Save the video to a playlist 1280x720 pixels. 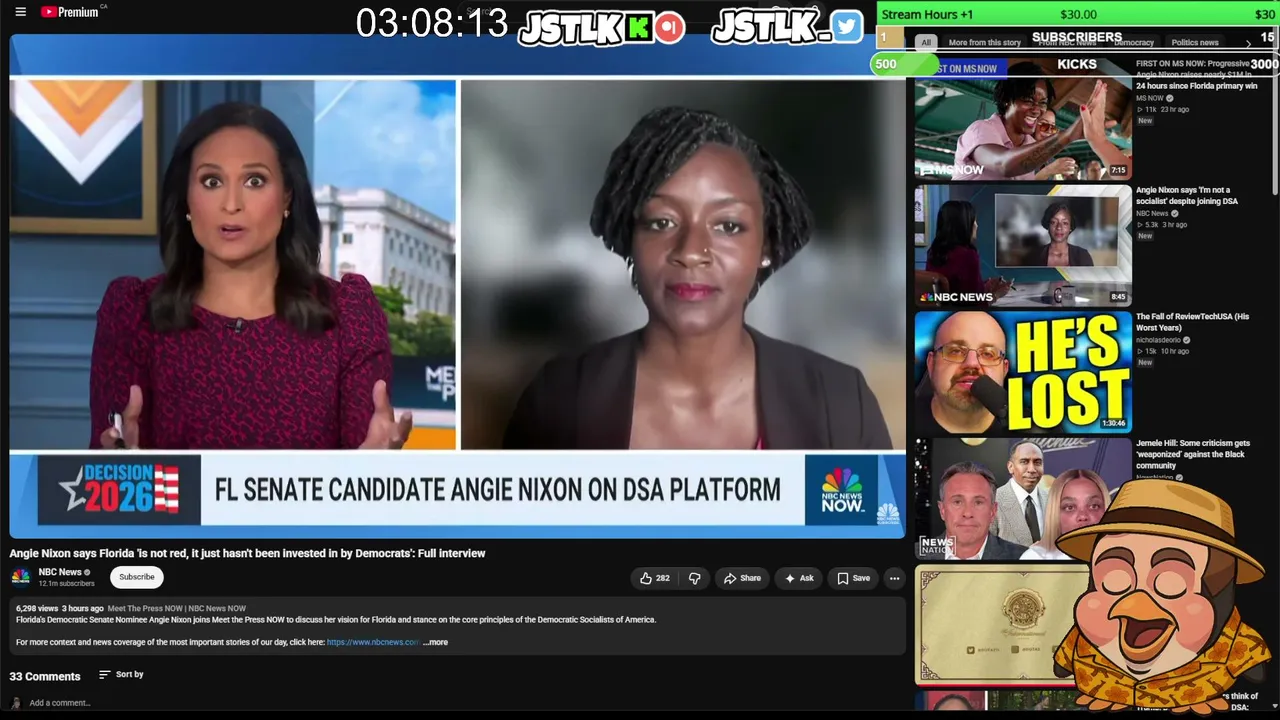(x=853, y=578)
